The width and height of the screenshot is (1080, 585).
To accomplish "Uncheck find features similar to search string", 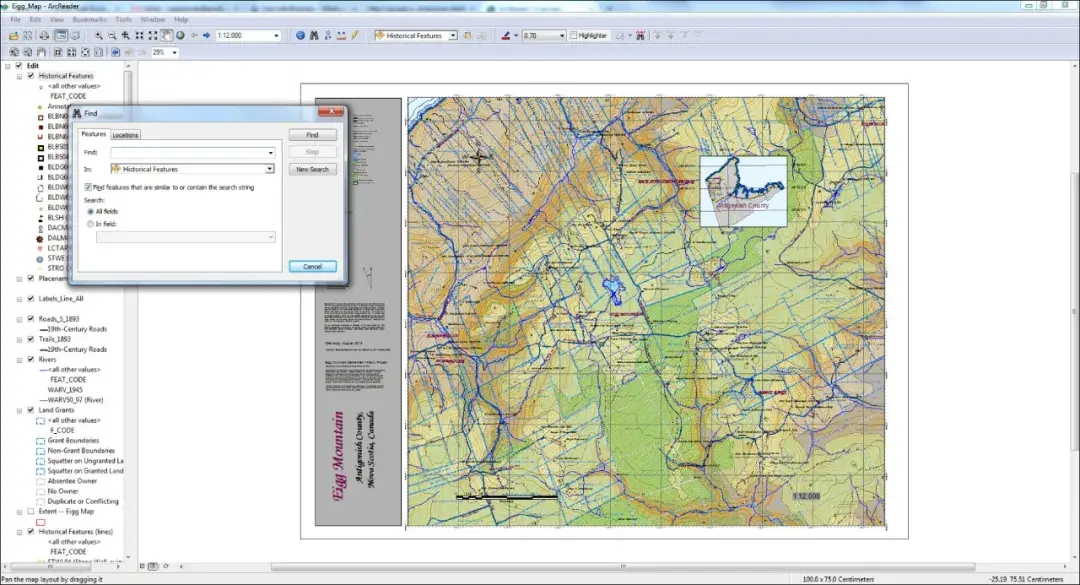I will pos(90,189).
